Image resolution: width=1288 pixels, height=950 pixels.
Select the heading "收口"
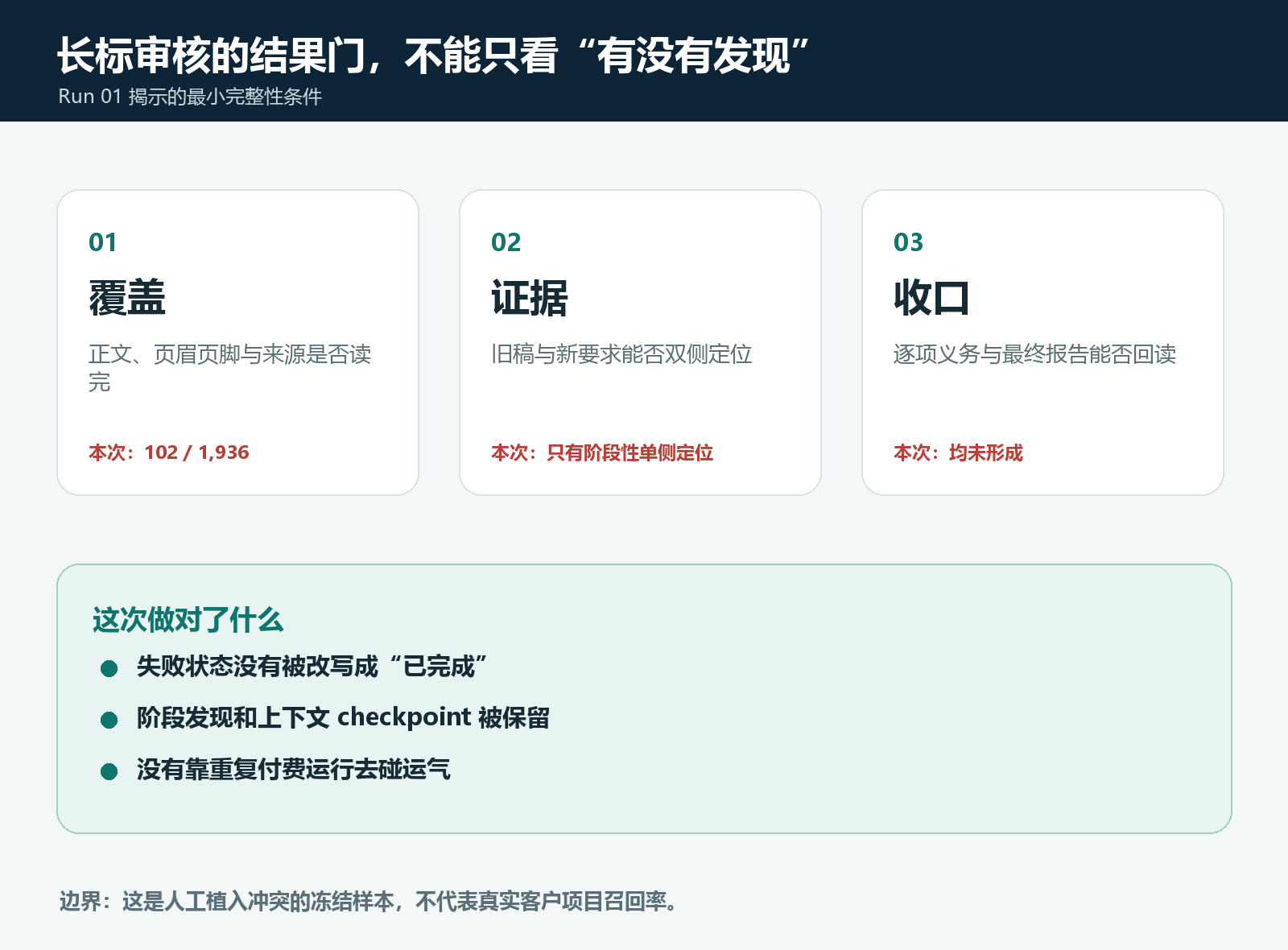coord(932,298)
